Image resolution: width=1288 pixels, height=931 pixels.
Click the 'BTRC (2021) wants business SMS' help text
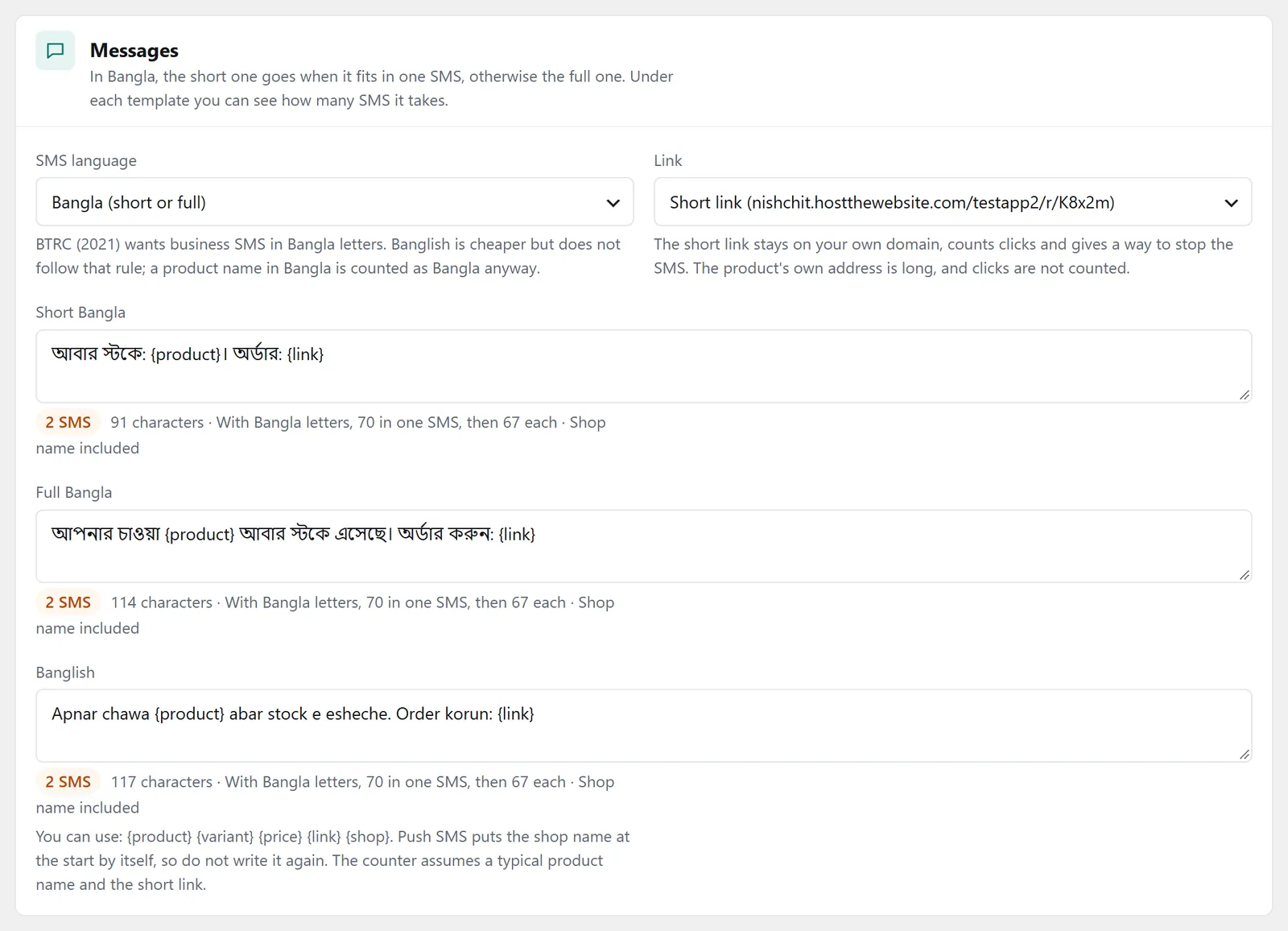[328, 256]
